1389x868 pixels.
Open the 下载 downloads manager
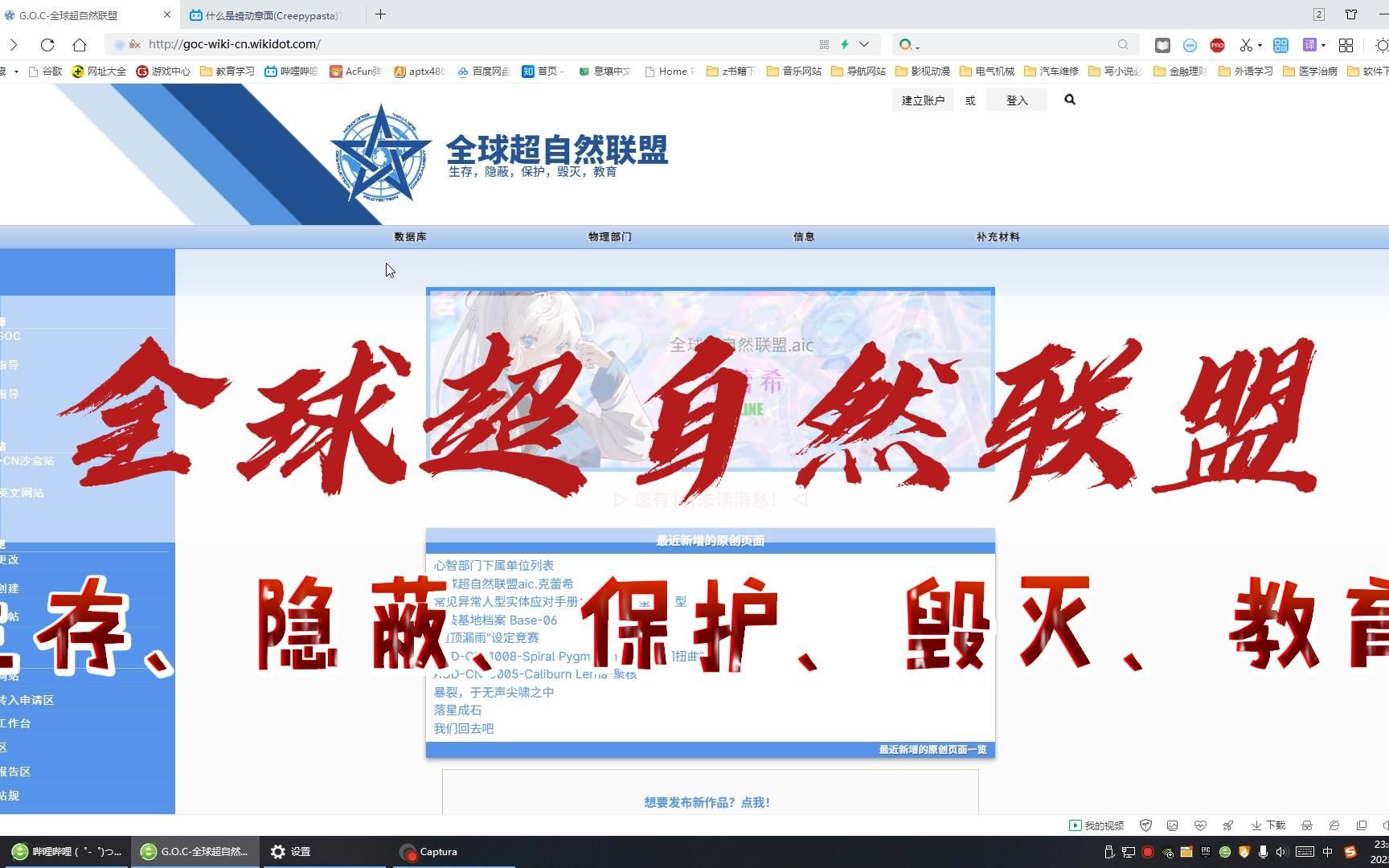point(1268,825)
